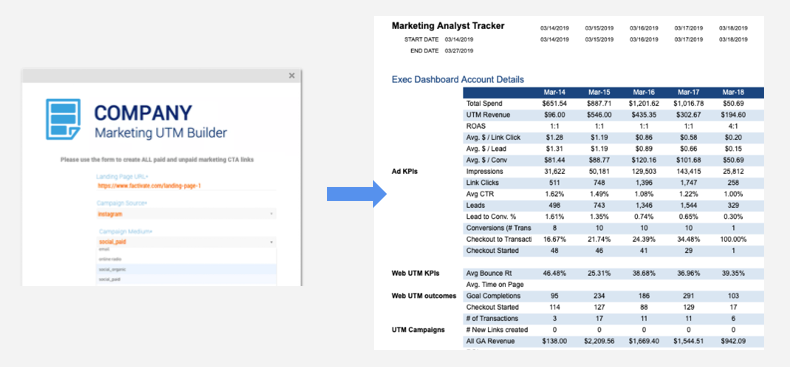Select the Mar-15 column header
Screen dimensions: 790x367
pyautogui.click(x=600, y=92)
